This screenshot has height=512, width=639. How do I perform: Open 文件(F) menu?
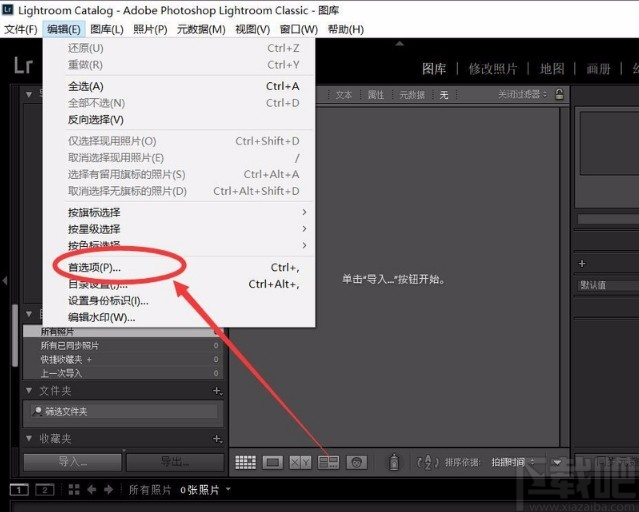tap(20, 29)
